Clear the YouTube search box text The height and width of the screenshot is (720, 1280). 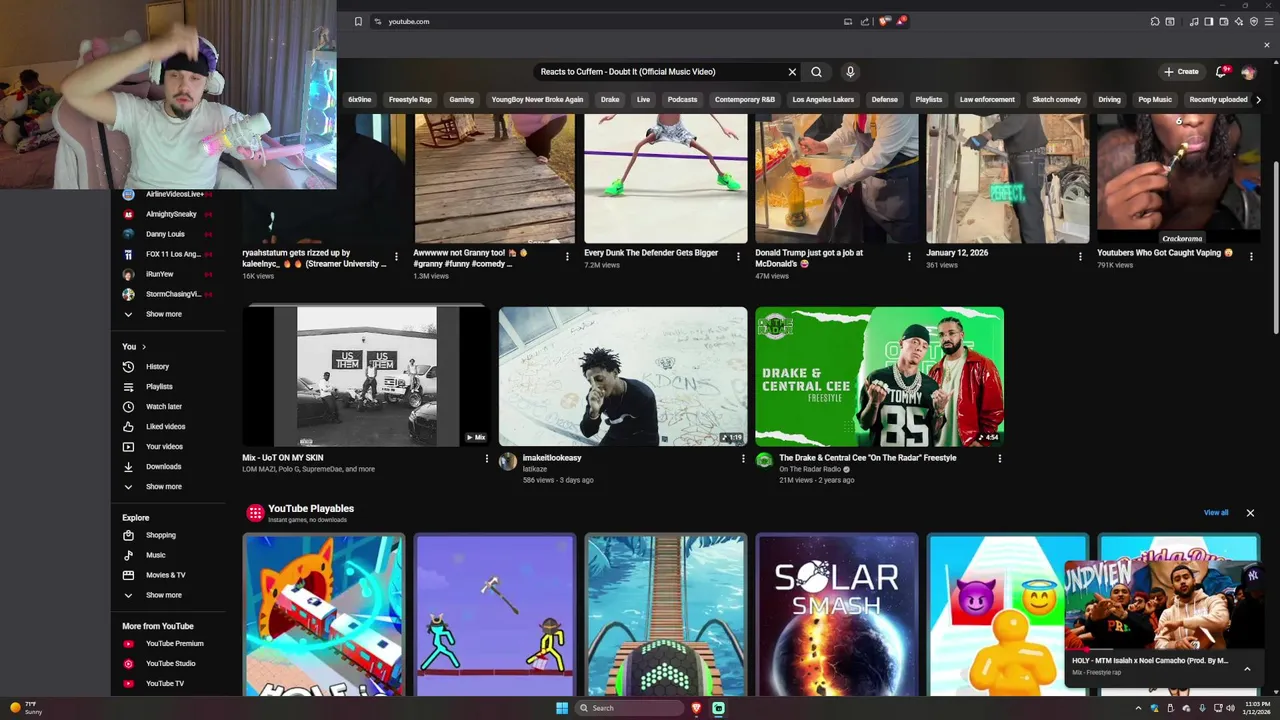(x=792, y=72)
